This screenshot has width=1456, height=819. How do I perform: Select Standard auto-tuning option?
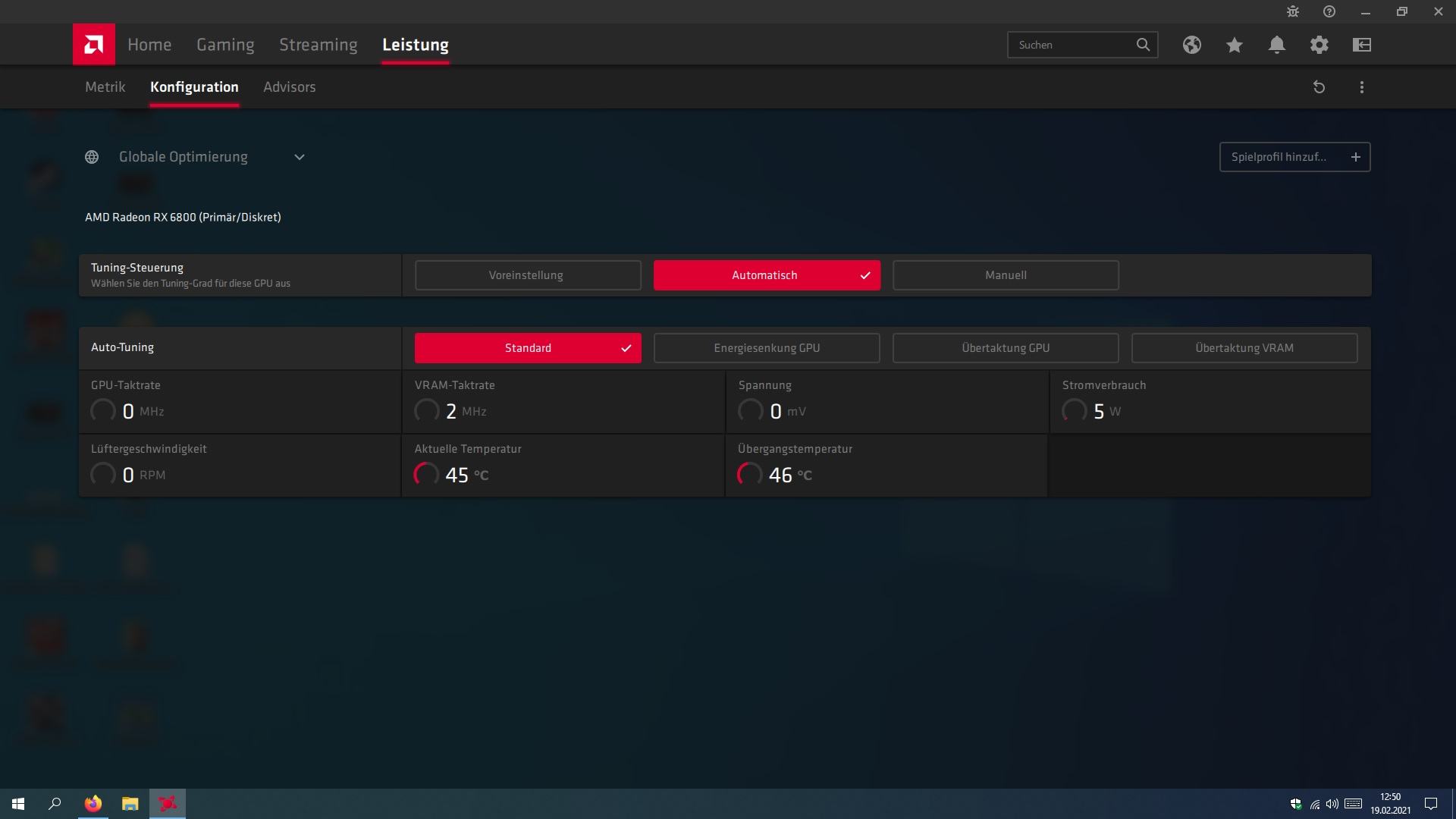coord(528,348)
